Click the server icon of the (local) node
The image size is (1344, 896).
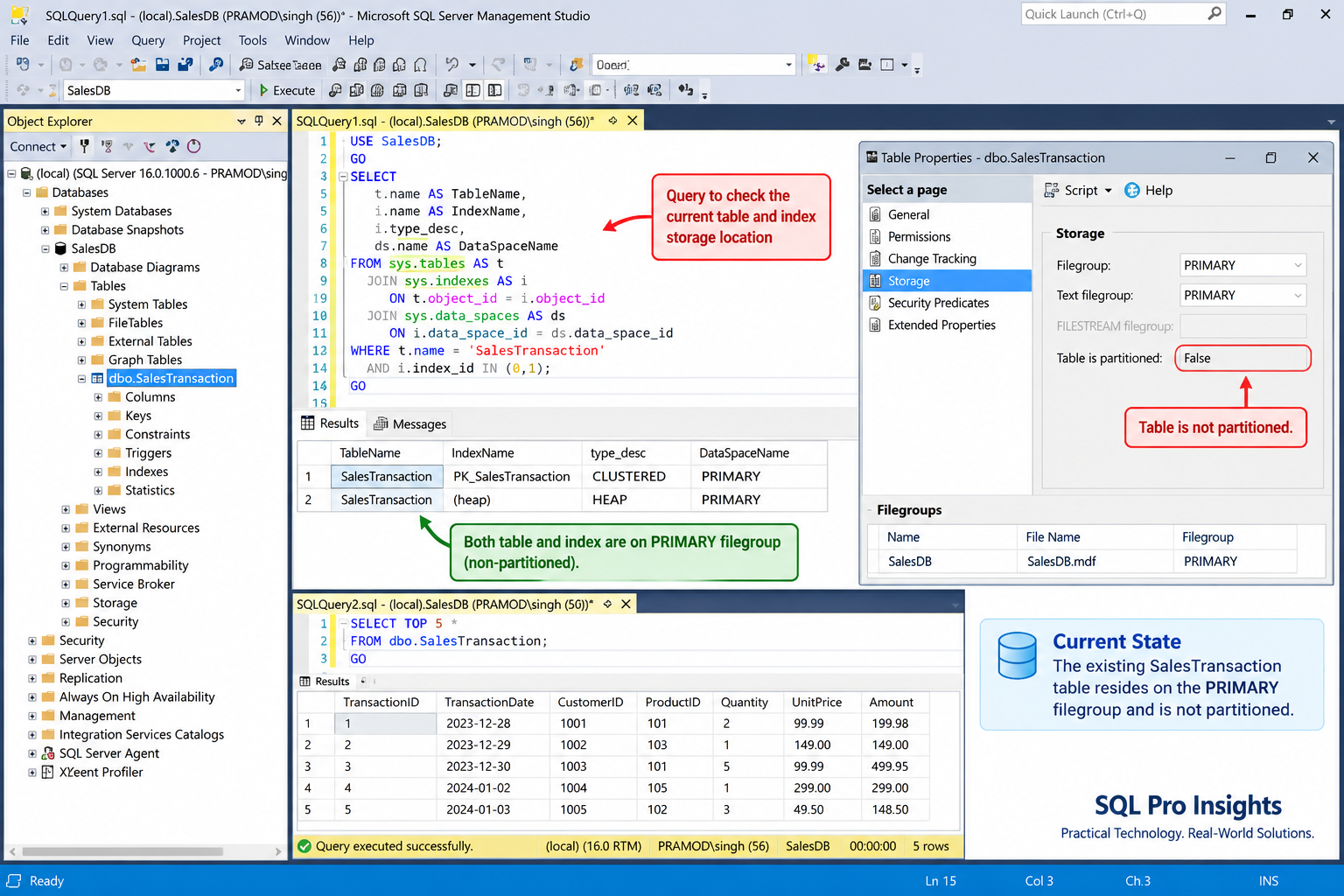26,173
